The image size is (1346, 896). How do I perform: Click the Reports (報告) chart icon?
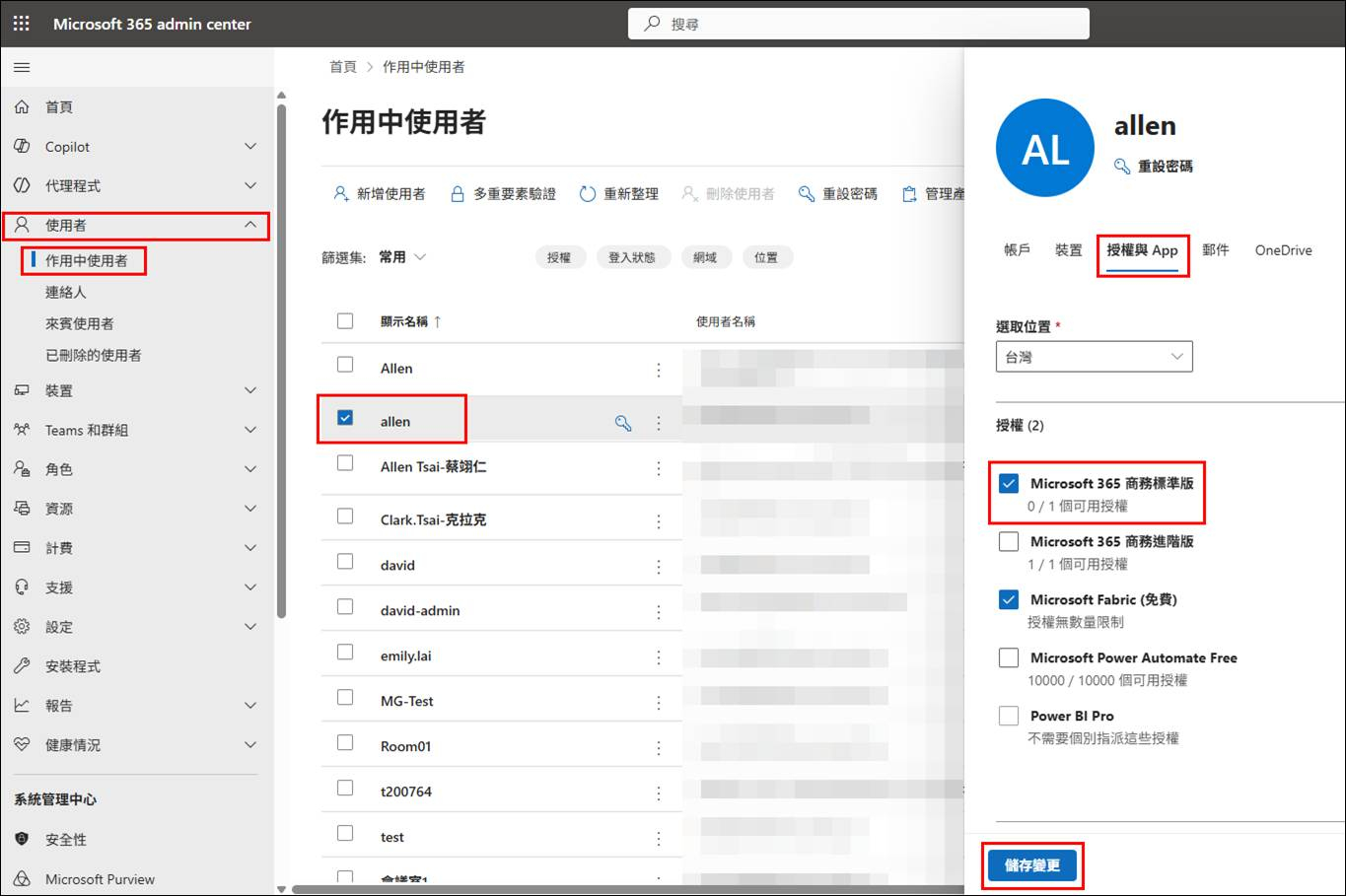[x=22, y=705]
